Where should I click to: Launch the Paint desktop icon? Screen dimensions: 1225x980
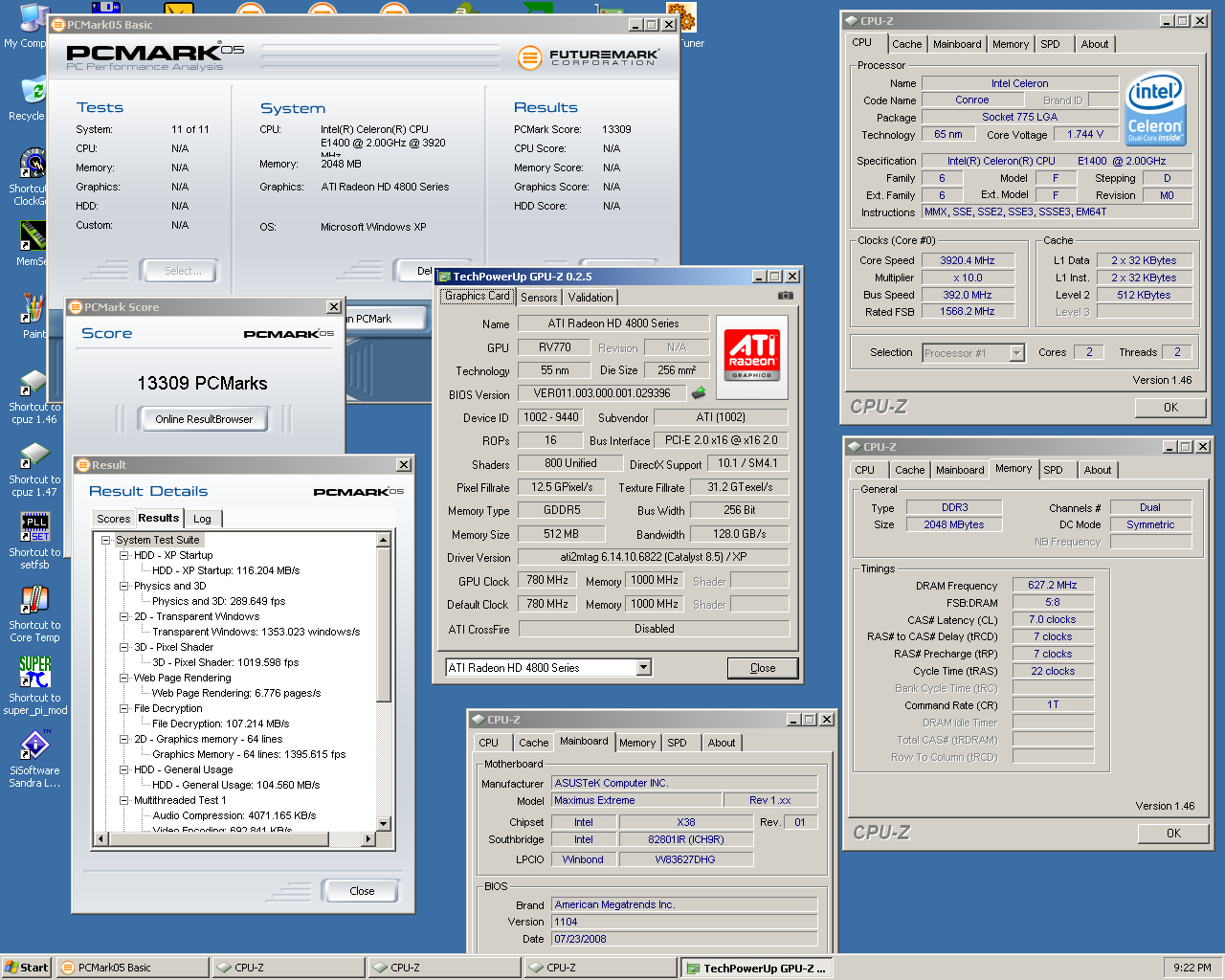click(33, 309)
